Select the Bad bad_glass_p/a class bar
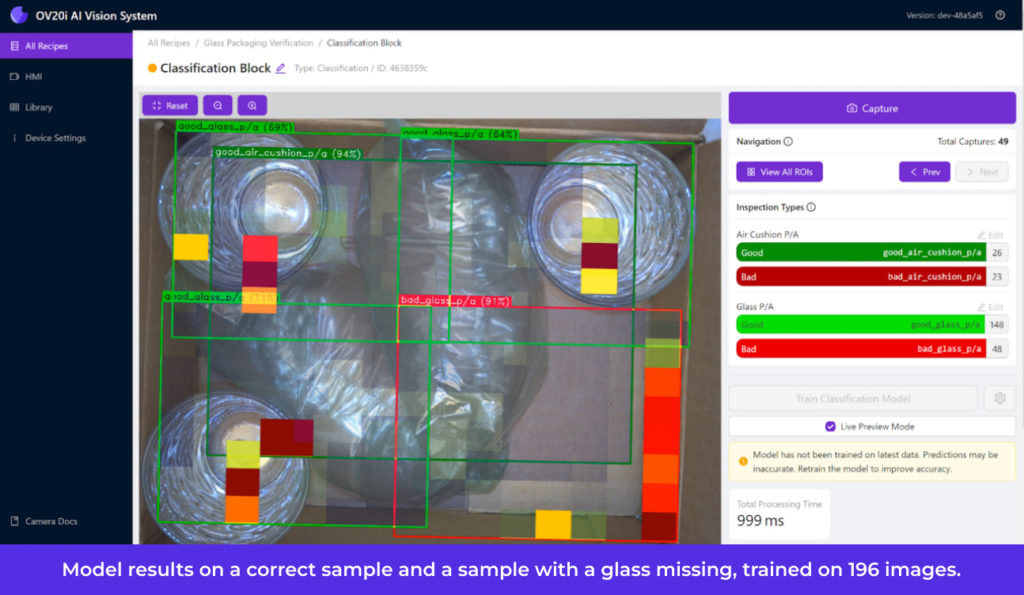1024x595 pixels. [861, 348]
